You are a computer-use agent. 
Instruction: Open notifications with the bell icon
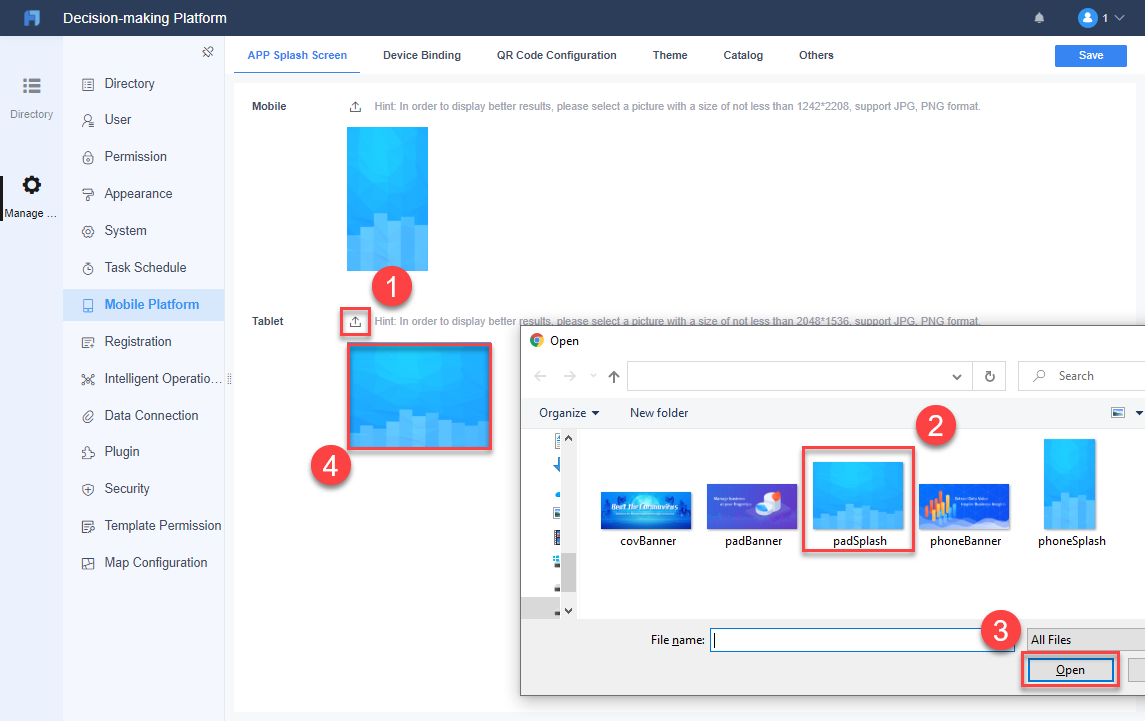click(1039, 17)
